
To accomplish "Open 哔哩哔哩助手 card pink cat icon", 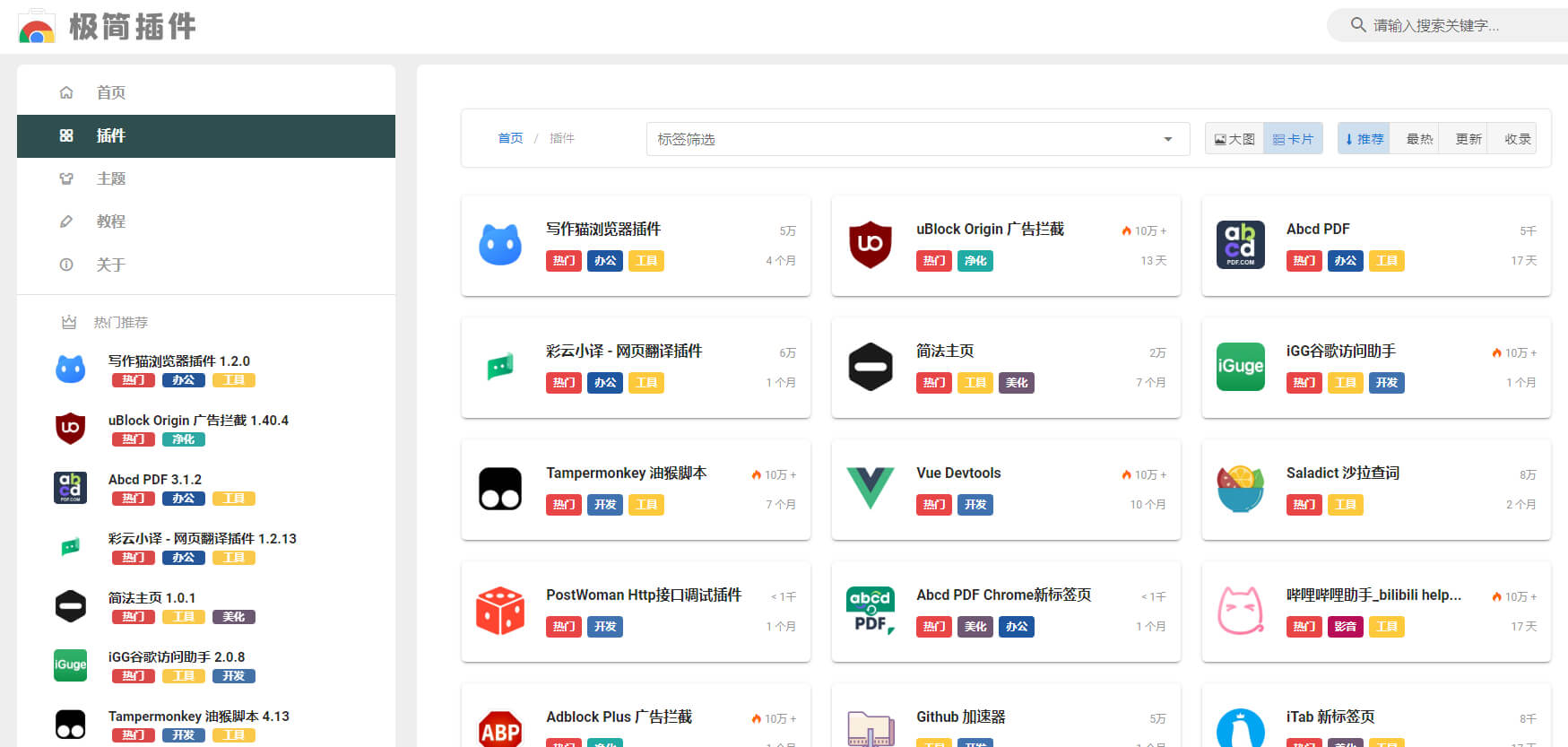I will click(1241, 611).
